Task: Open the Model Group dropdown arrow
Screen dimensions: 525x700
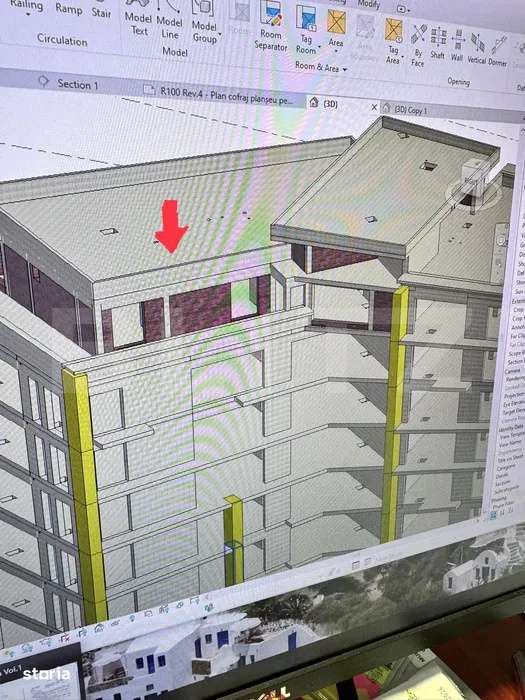Action: coord(220,34)
